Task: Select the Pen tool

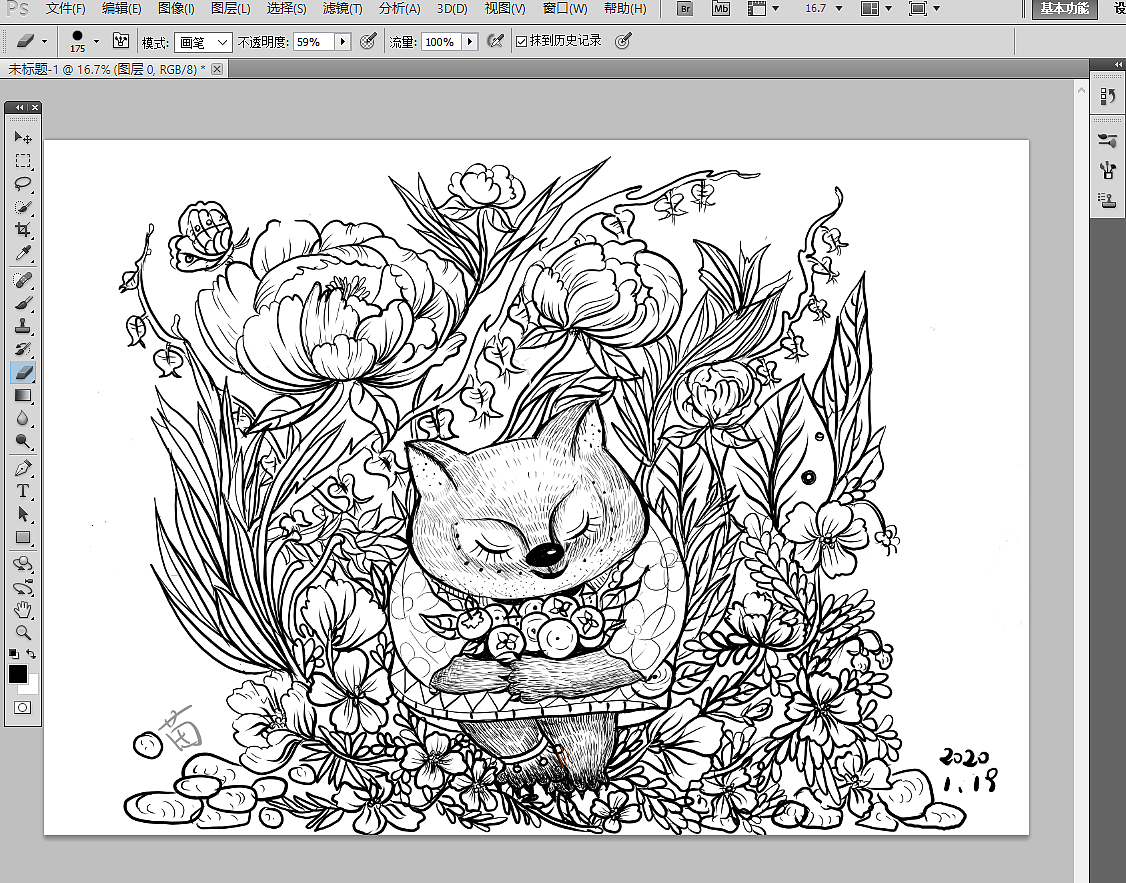Action: click(23, 468)
